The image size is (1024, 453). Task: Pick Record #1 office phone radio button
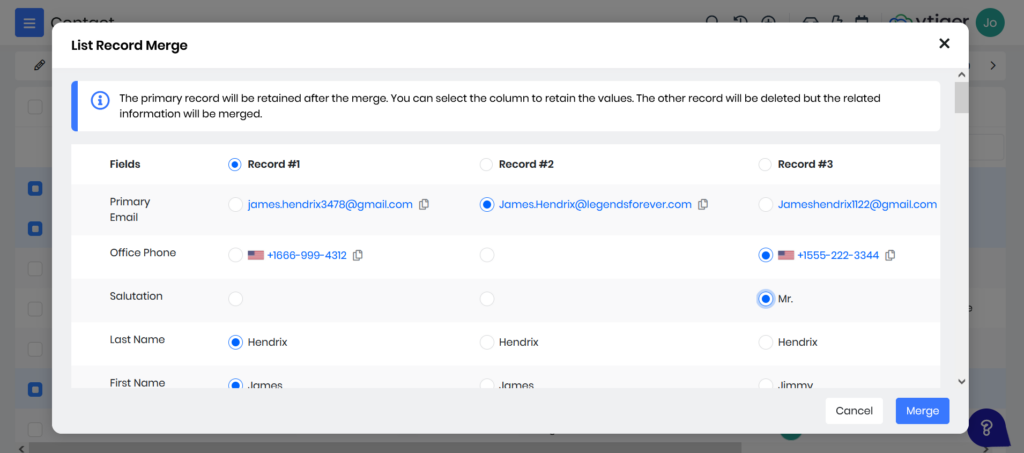235,256
